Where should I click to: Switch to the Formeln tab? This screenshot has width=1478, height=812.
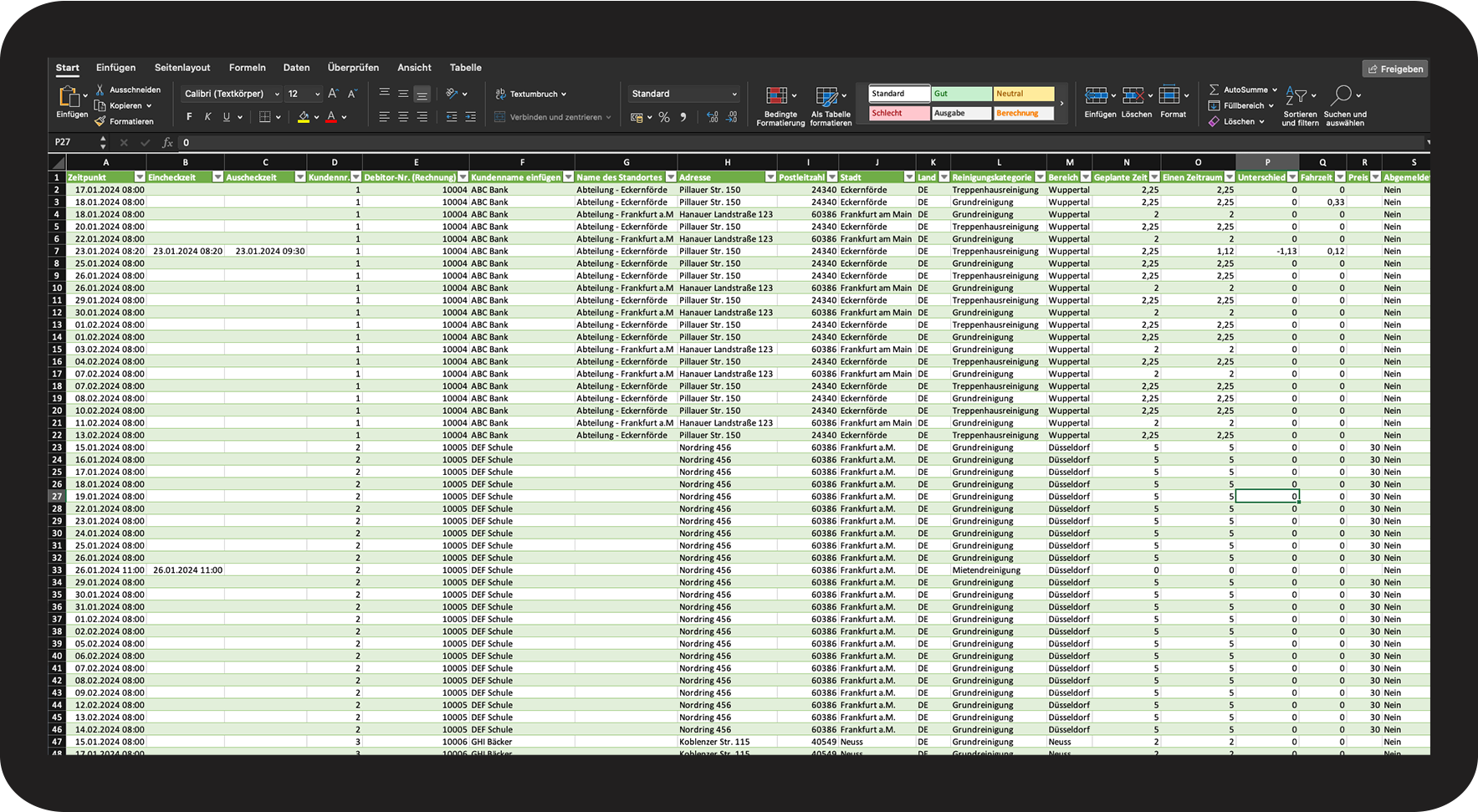coord(247,68)
